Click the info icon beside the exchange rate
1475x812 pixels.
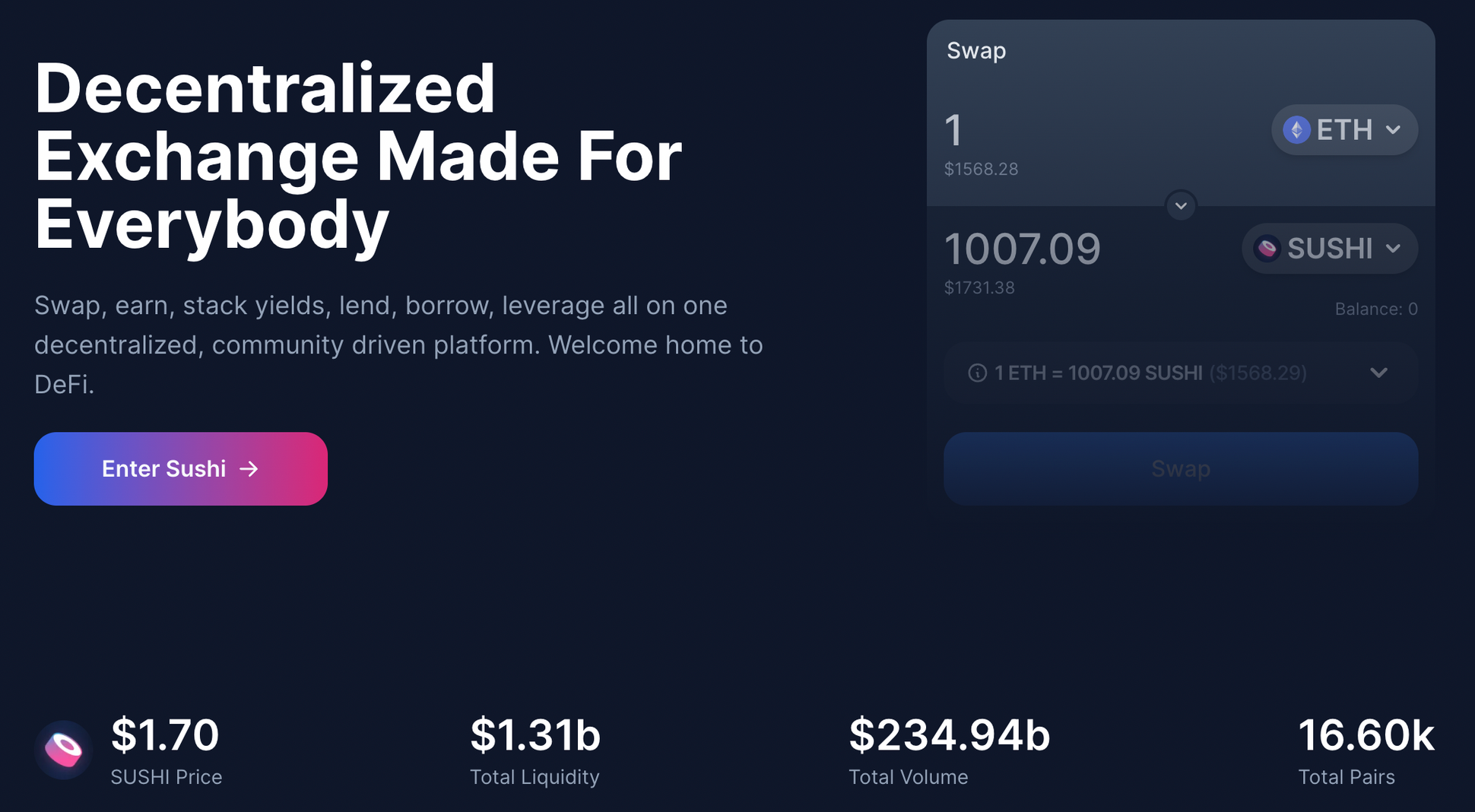point(977,373)
